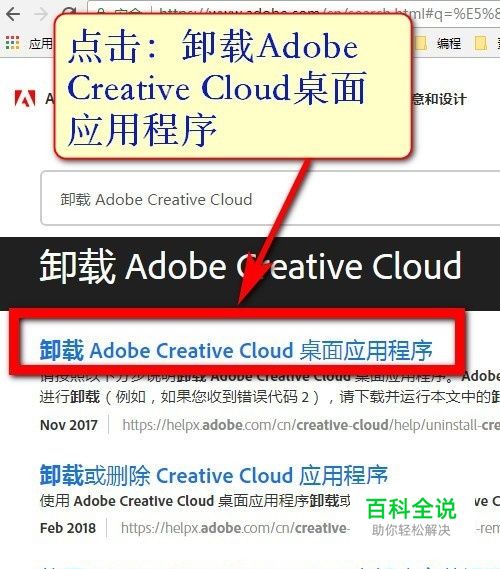Click the Nov 2017 date label
Screen dimensions: 500x569
69,425
